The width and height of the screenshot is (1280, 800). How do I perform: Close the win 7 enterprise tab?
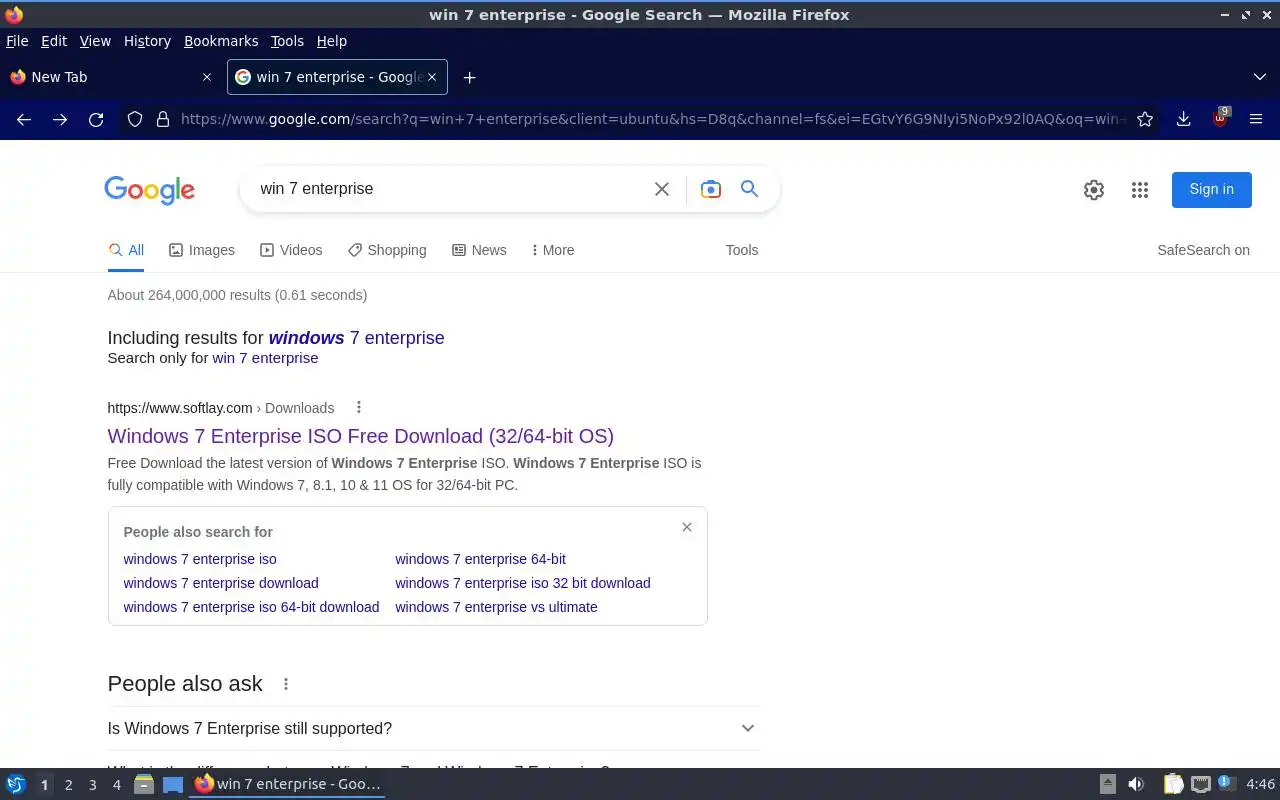[433, 77]
